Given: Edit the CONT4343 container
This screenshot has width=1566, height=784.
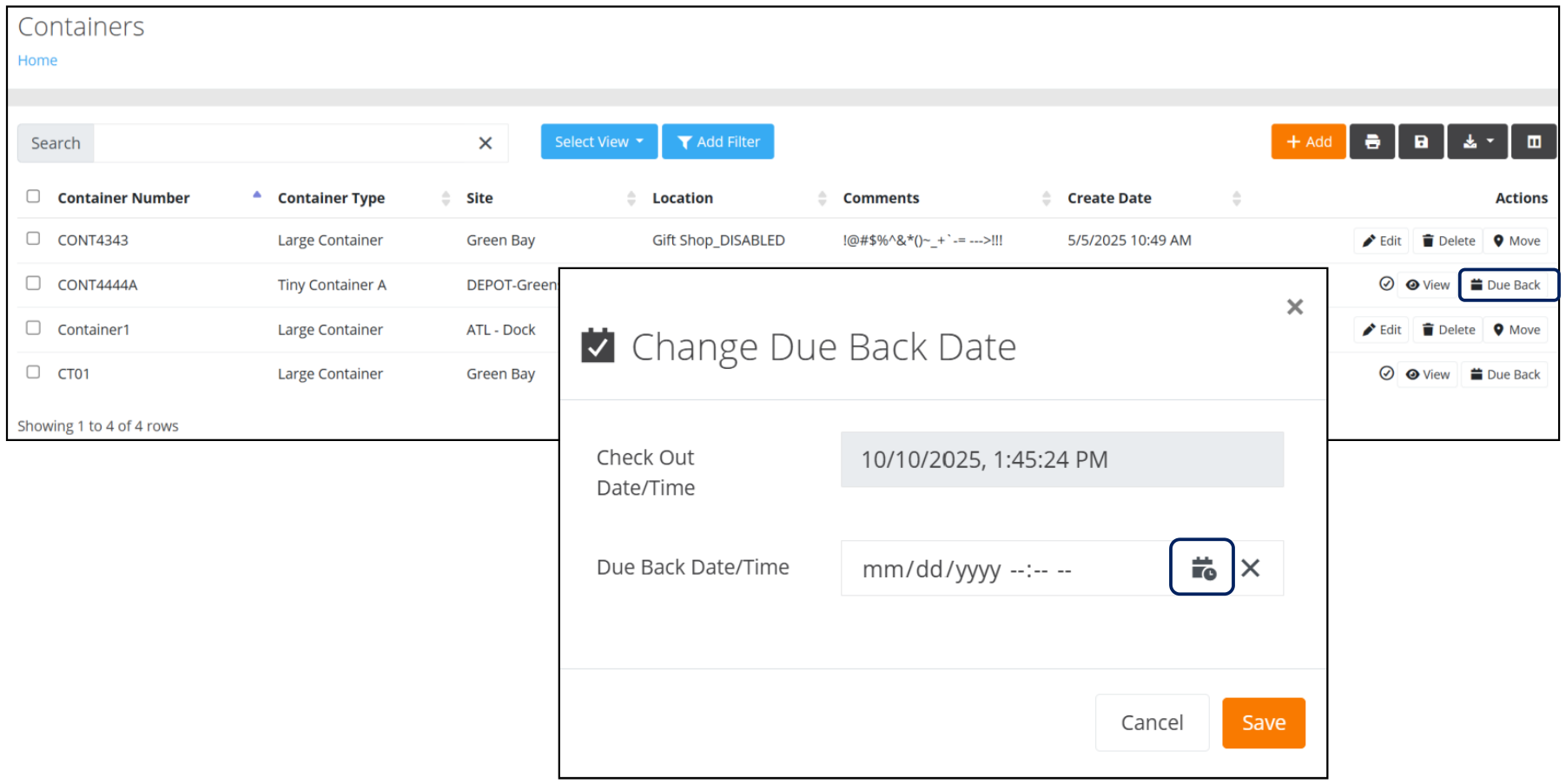Looking at the screenshot, I should click(x=1382, y=240).
